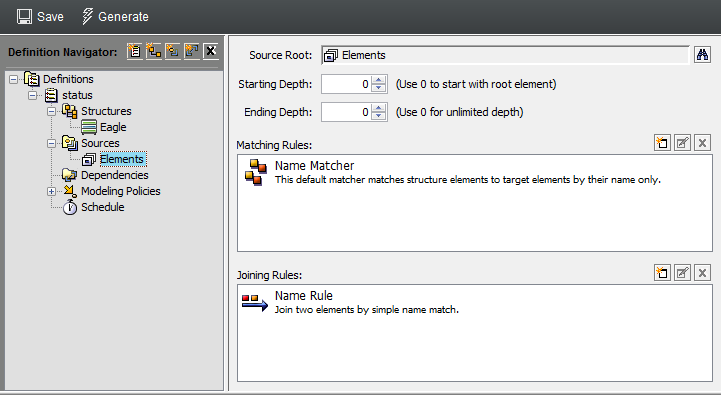Select the Name Rule joining rule title
Viewport: 721px width, 395px height.
(303, 296)
